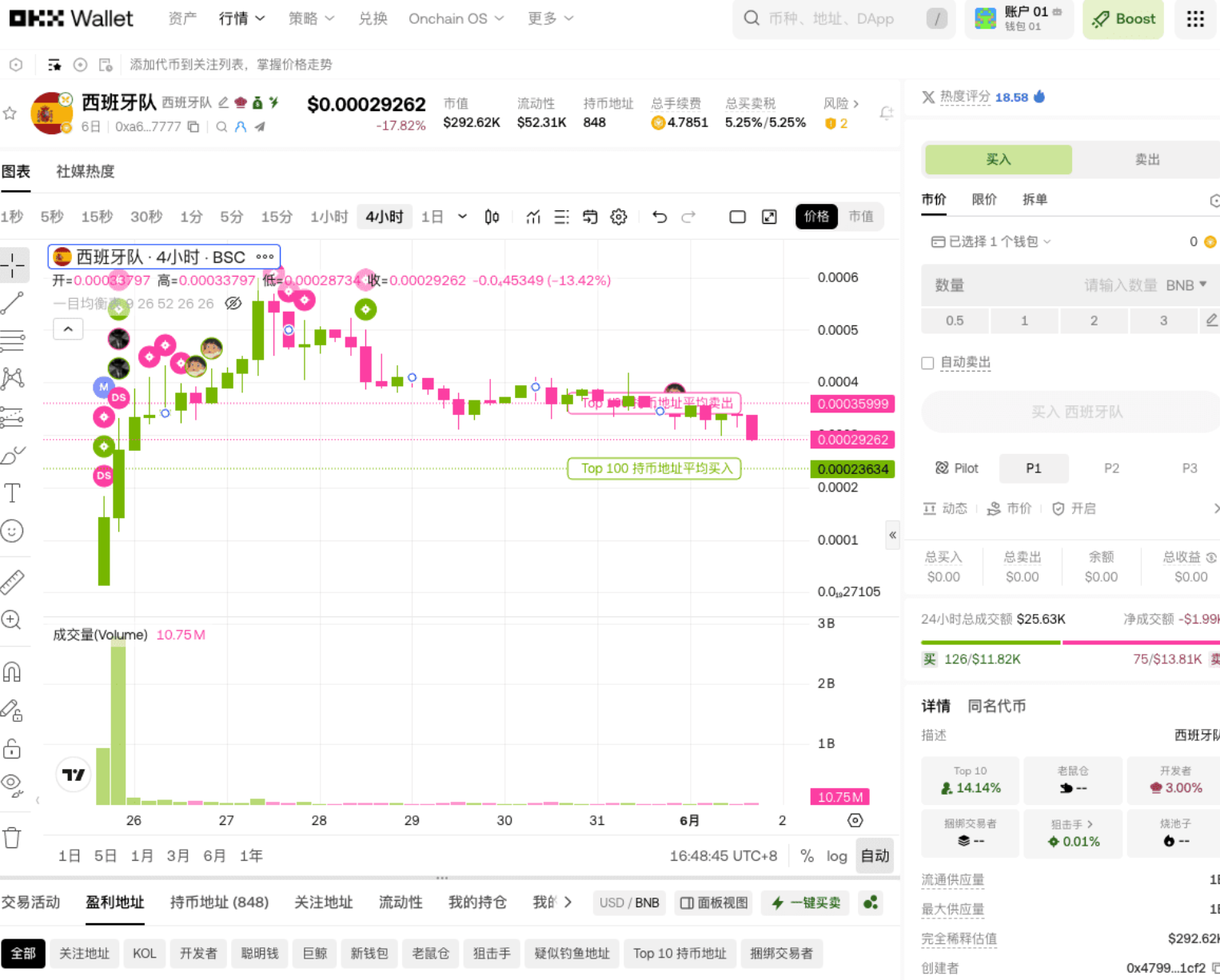Toggle lock all drawings tool
This screenshot has width=1220, height=980.
[x=12, y=748]
